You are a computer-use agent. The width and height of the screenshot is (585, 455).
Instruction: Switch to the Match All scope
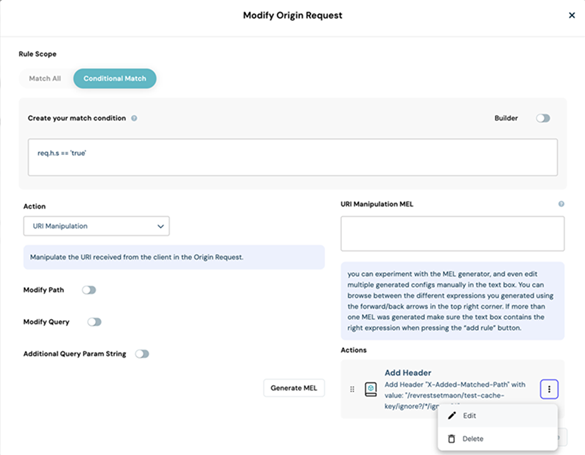45,78
